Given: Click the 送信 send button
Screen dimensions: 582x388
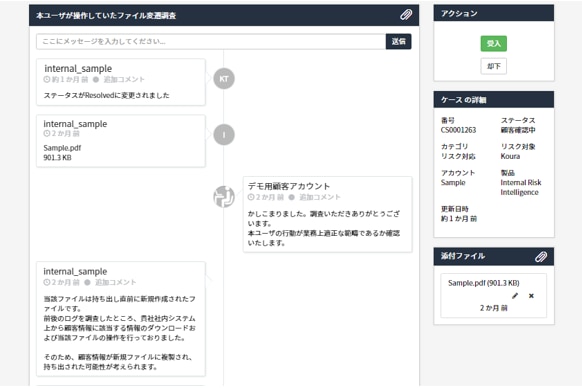Looking at the screenshot, I should 399,41.
